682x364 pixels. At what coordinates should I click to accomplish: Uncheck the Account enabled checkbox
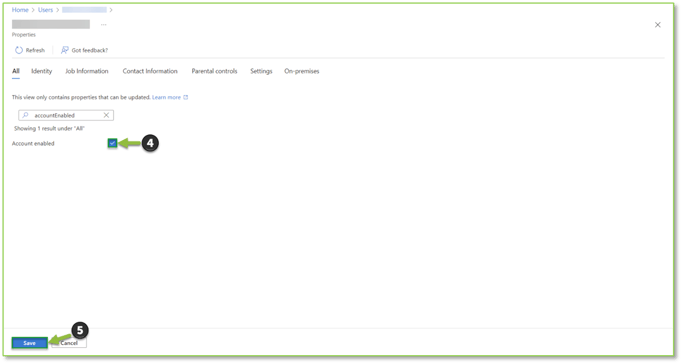click(x=113, y=143)
